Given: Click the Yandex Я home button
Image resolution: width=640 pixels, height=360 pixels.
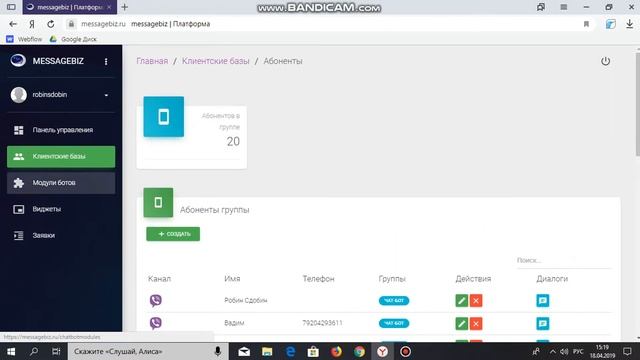Looking at the screenshot, I should pyautogui.click(x=32, y=24).
